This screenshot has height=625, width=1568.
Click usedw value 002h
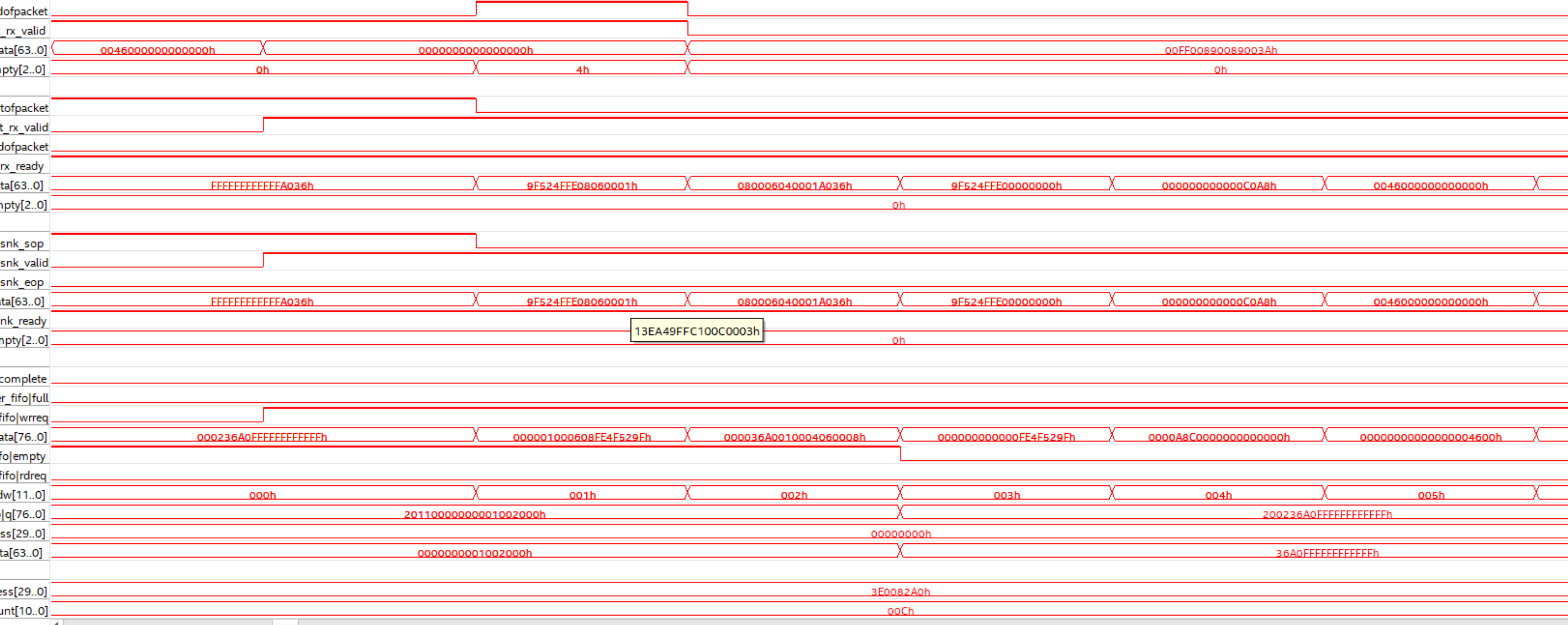(794, 495)
